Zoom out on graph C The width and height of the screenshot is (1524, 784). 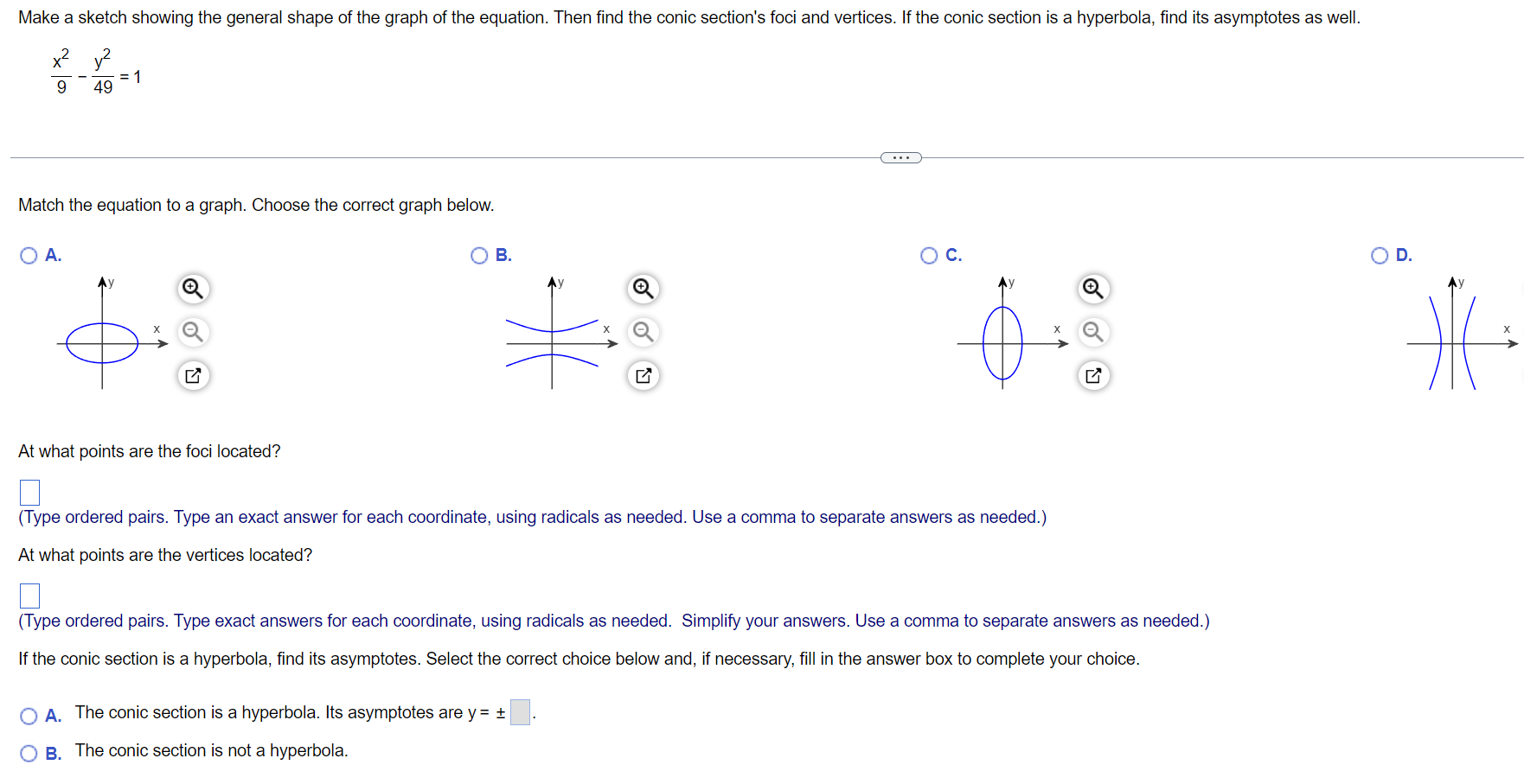point(1092,332)
